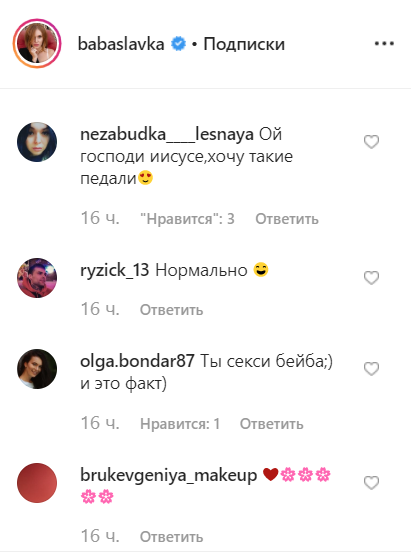Image resolution: width=411 pixels, height=556 pixels.
Task: View likes "Нравится": 3 on first comment
Action: coord(187,219)
